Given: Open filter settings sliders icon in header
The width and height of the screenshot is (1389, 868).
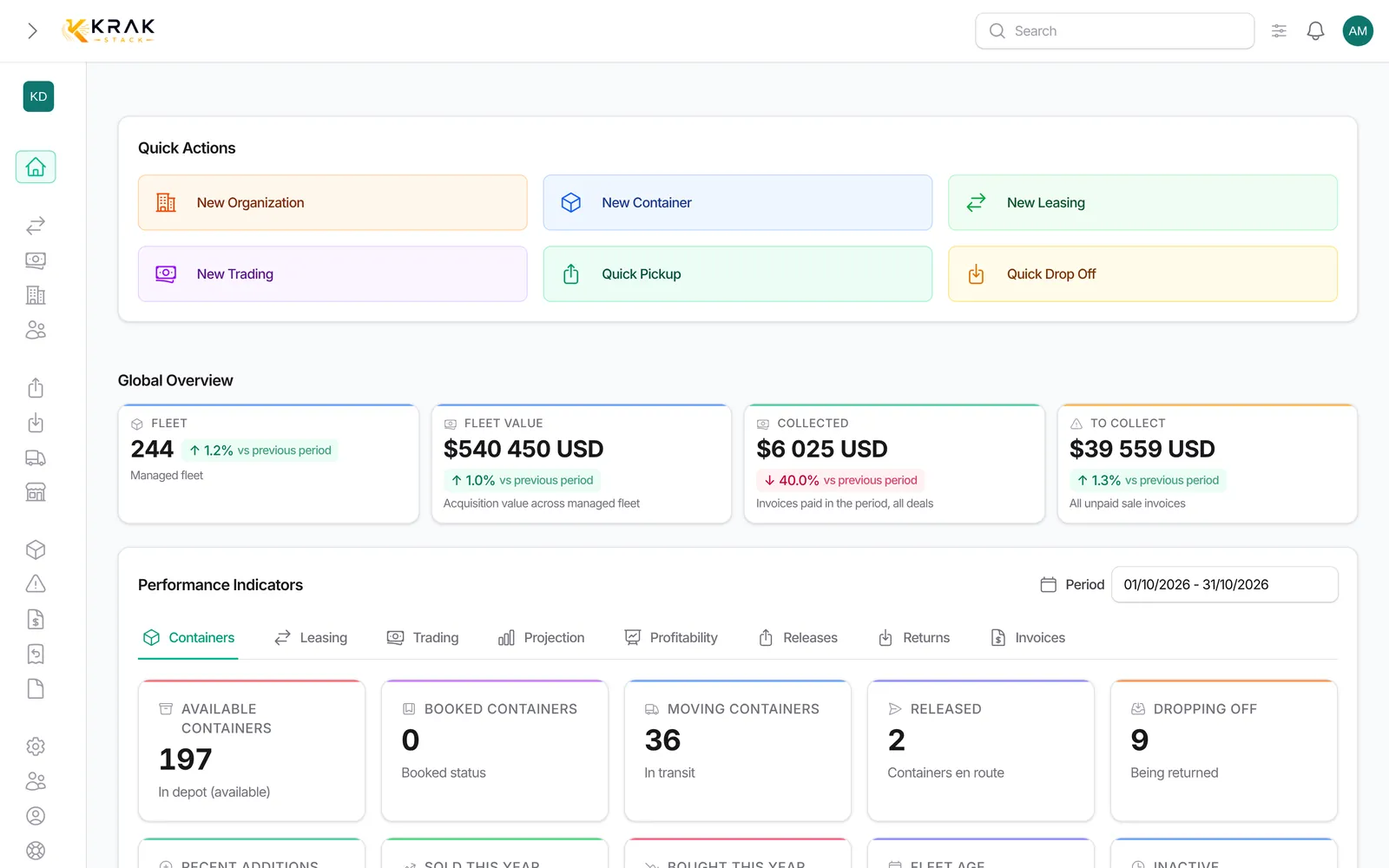Looking at the screenshot, I should [1279, 31].
